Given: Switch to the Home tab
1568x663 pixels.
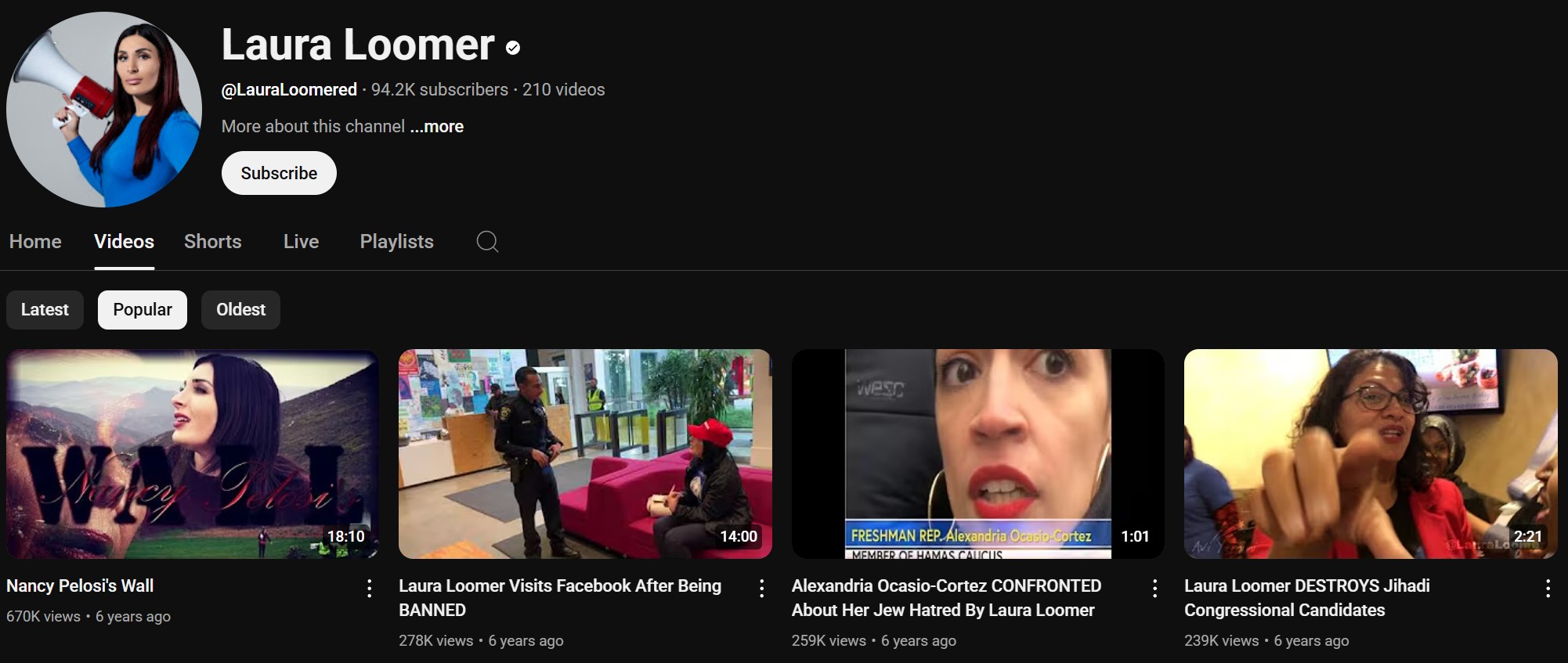Looking at the screenshot, I should (x=35, y=241).
